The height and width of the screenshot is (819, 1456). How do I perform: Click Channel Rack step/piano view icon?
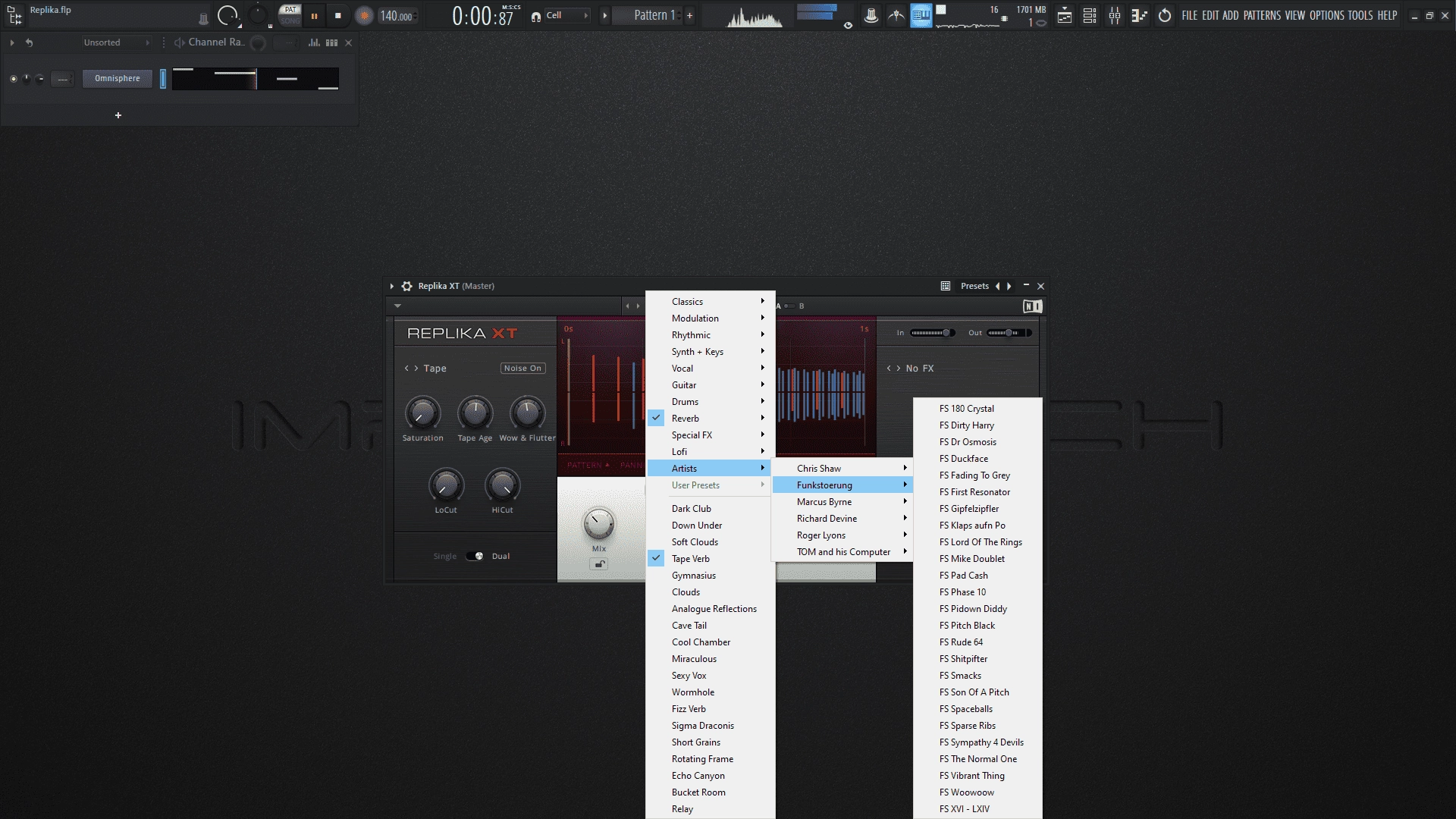(331, 42)
